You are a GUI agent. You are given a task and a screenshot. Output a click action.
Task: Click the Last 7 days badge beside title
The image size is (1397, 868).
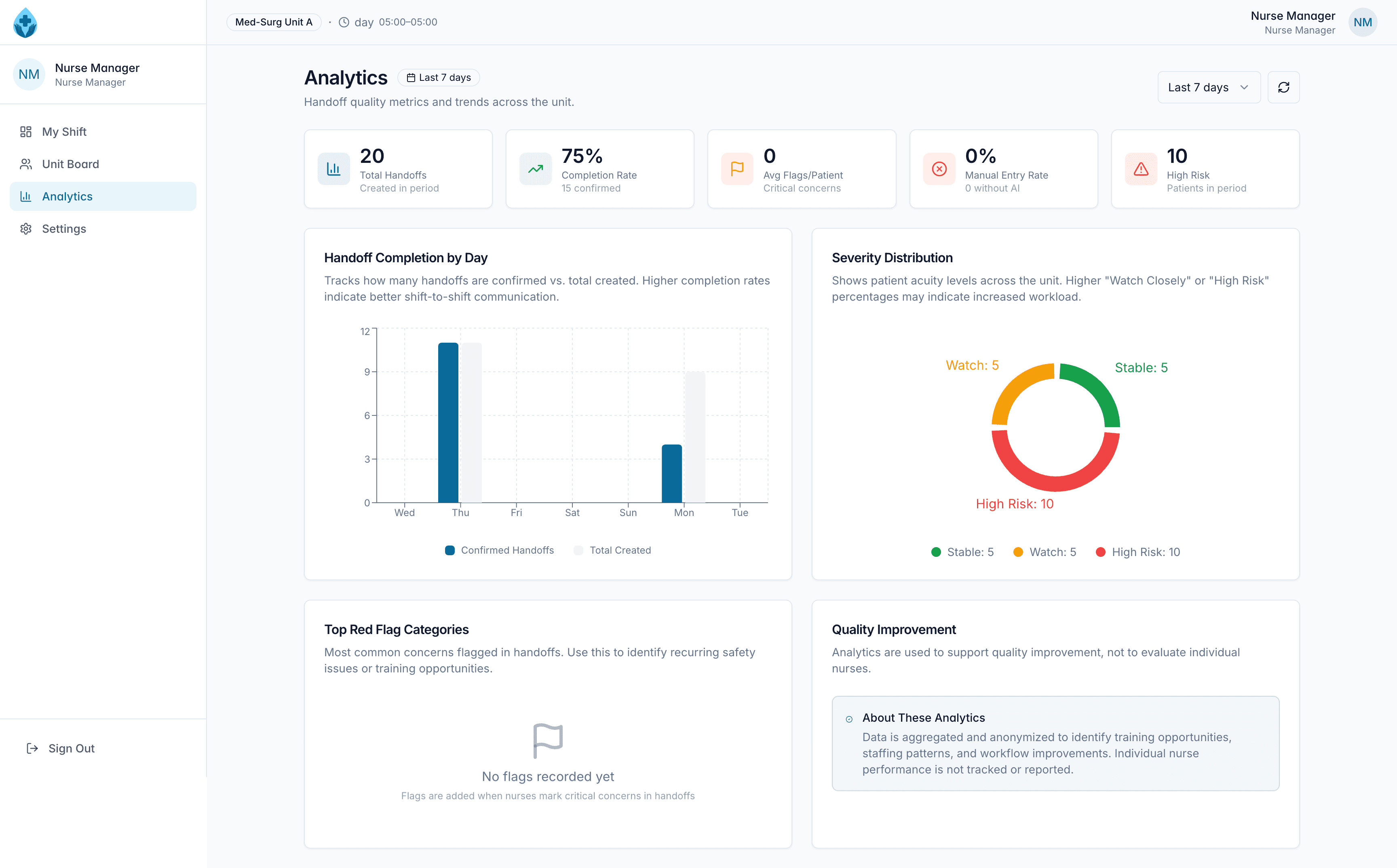point(439,78)
